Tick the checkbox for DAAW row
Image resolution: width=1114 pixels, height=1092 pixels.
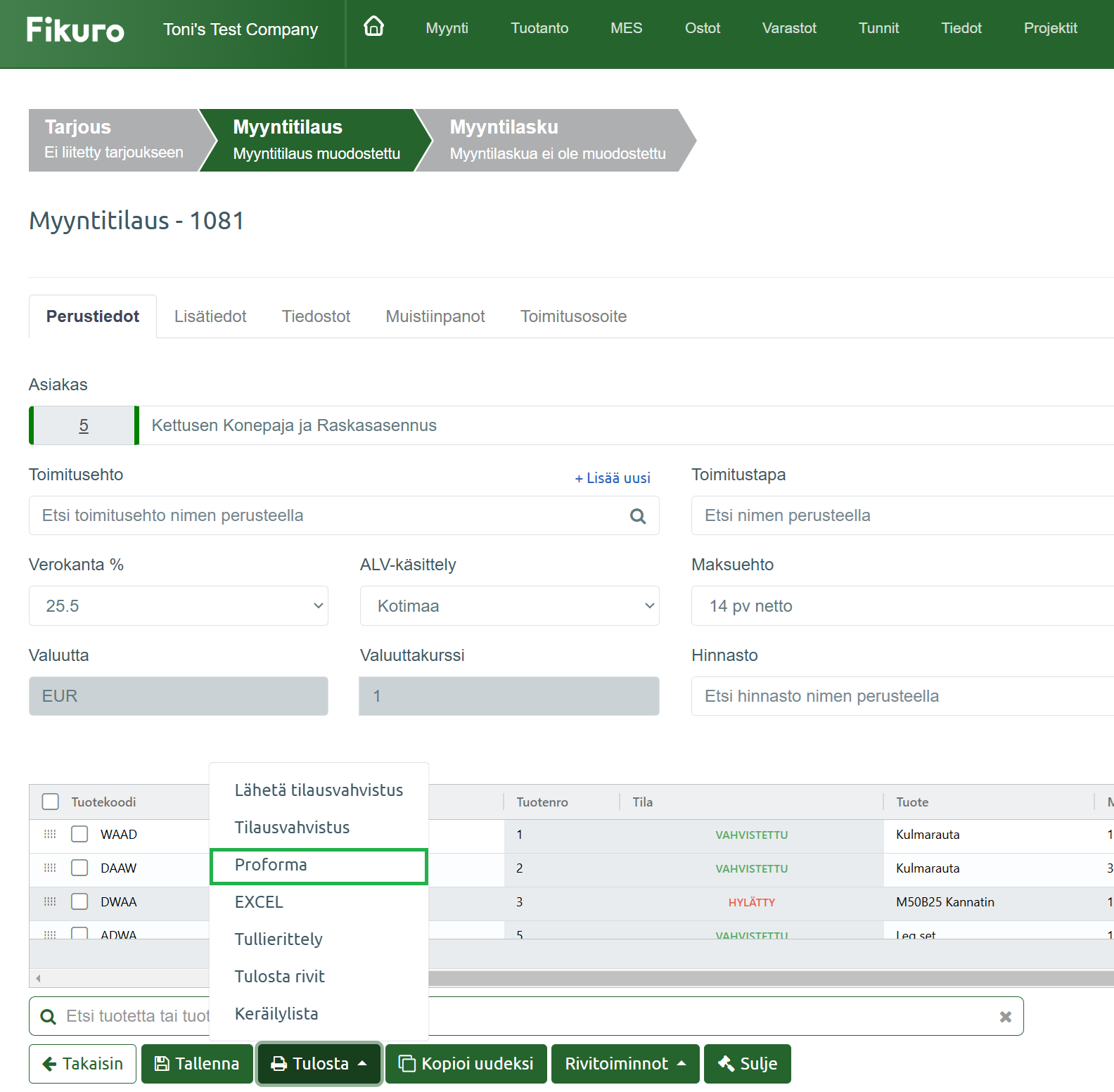pos(79,868)
